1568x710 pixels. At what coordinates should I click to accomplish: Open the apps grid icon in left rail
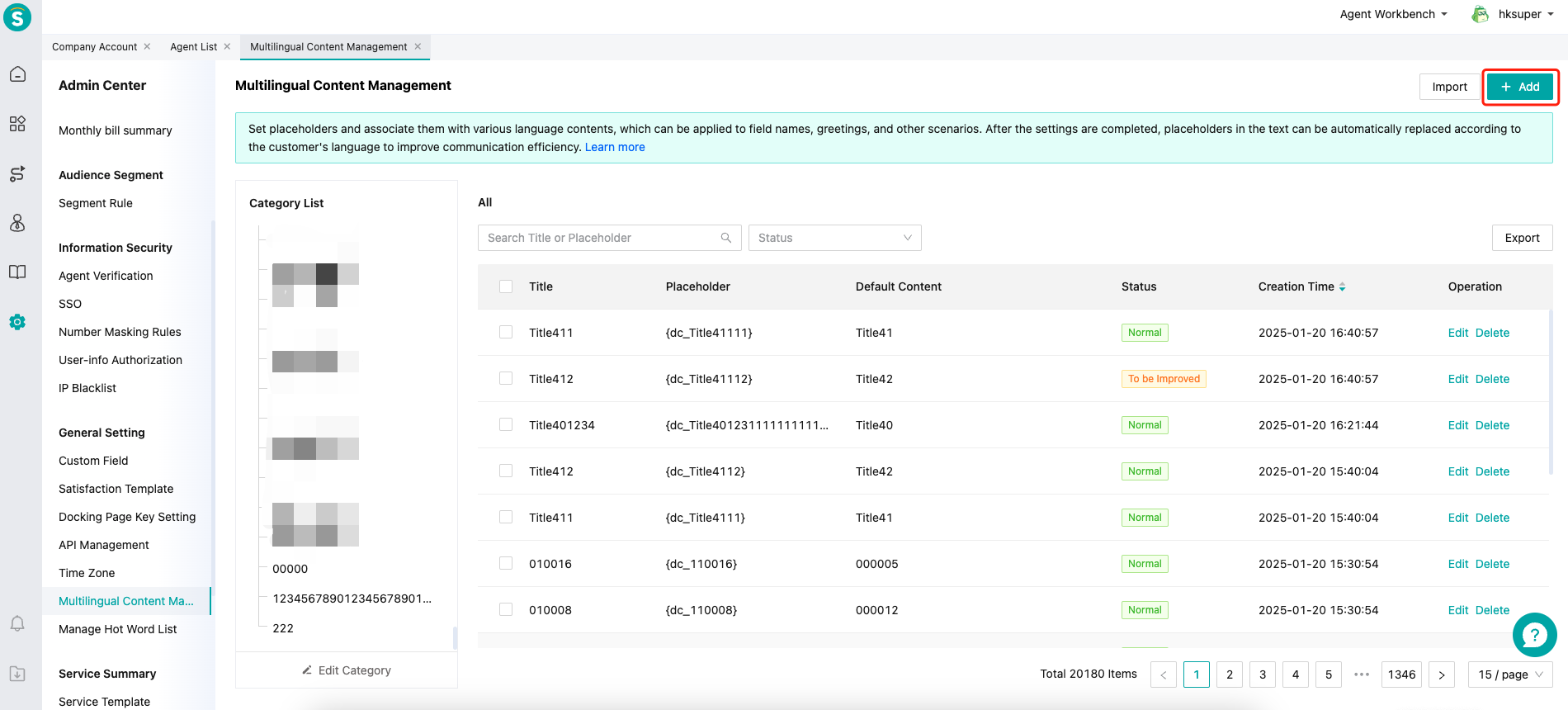17,124
